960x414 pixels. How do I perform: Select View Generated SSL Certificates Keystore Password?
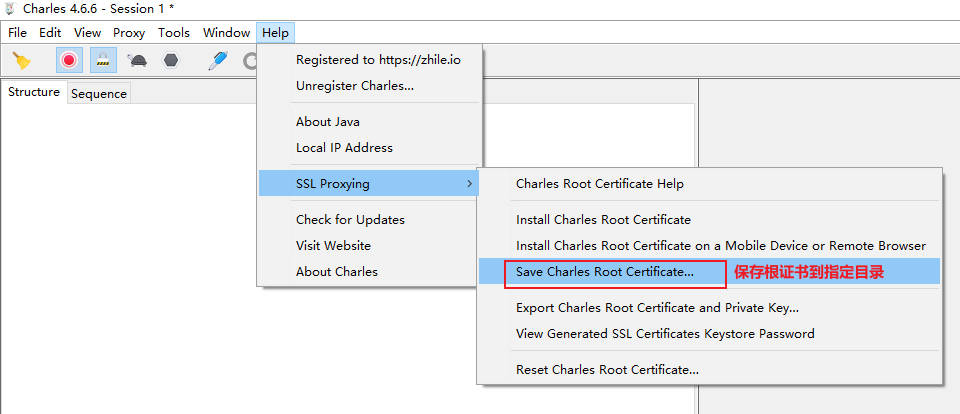(x=709, y=334)
